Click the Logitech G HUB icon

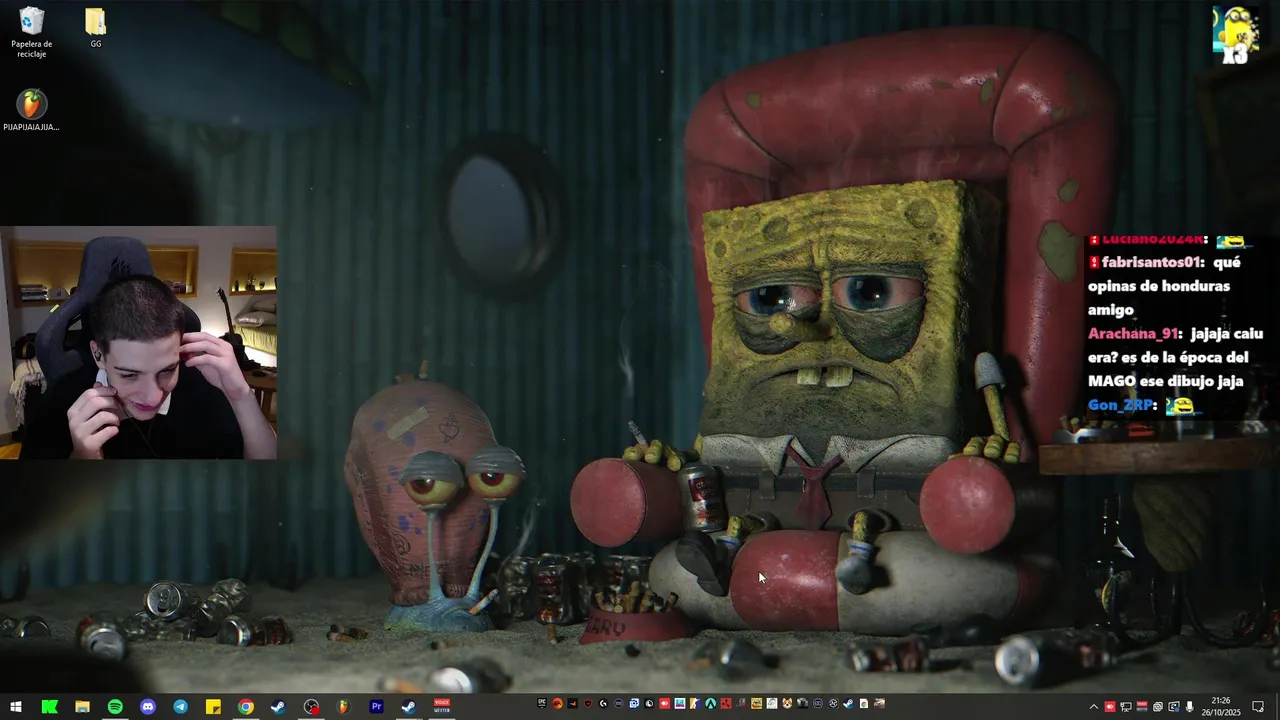click(604, 703)
